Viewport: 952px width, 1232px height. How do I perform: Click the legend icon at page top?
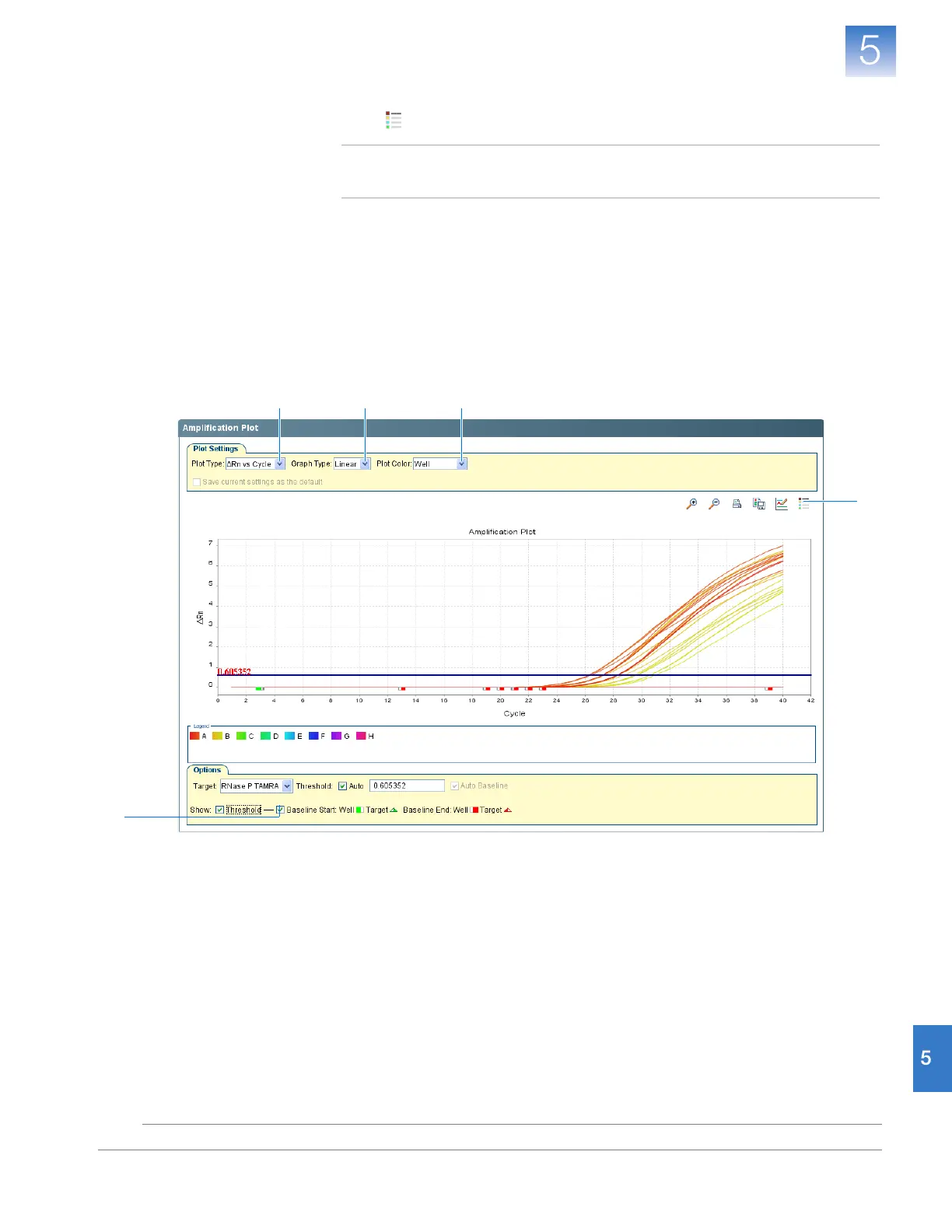point(394,120)
